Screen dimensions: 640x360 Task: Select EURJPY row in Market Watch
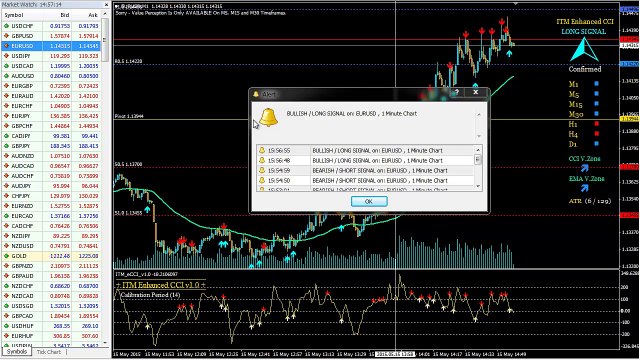point(51,116)
